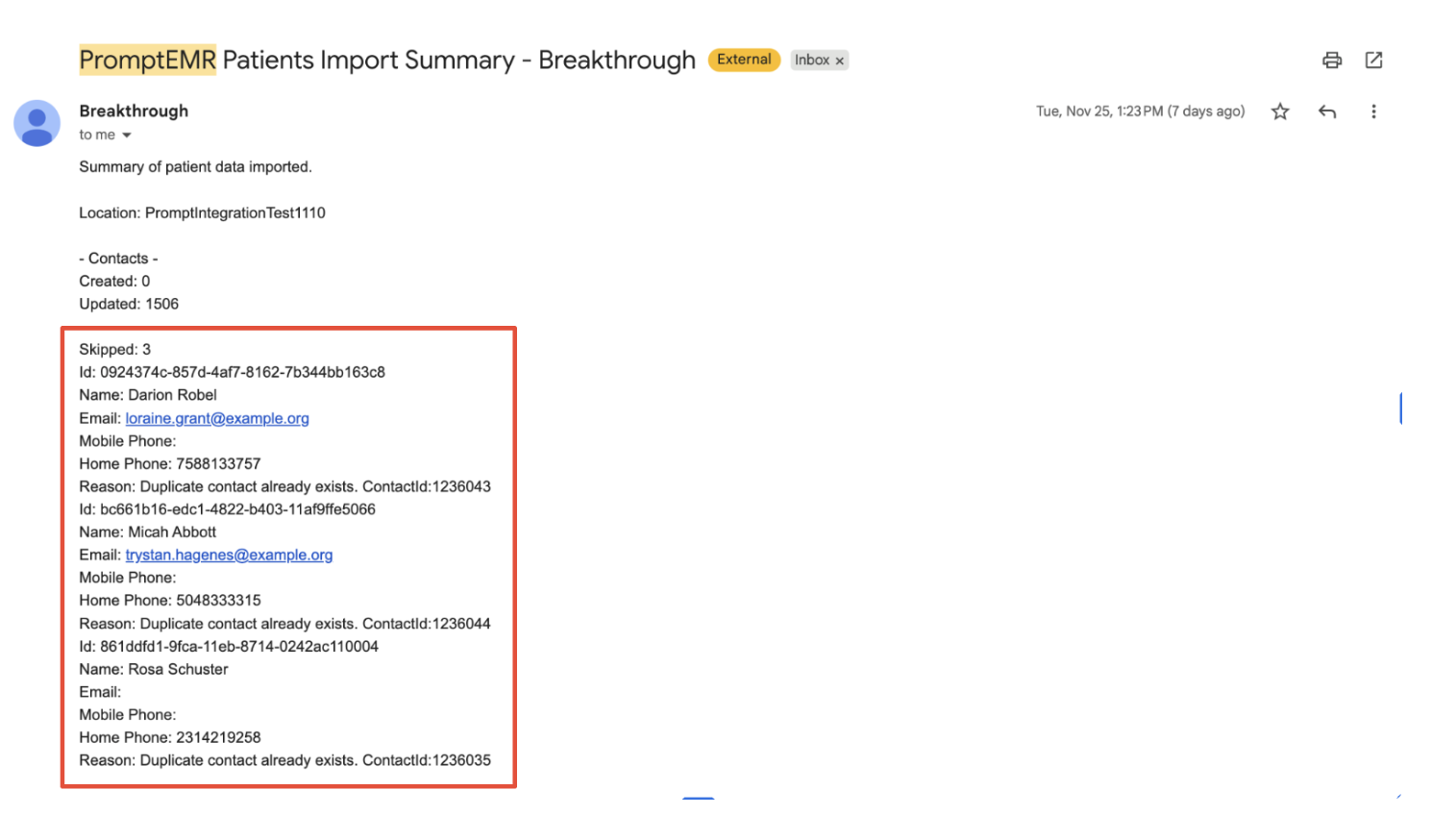1432x840 pixels.
Task: Click the Breakthrough sender avatar
Action: 37,123
